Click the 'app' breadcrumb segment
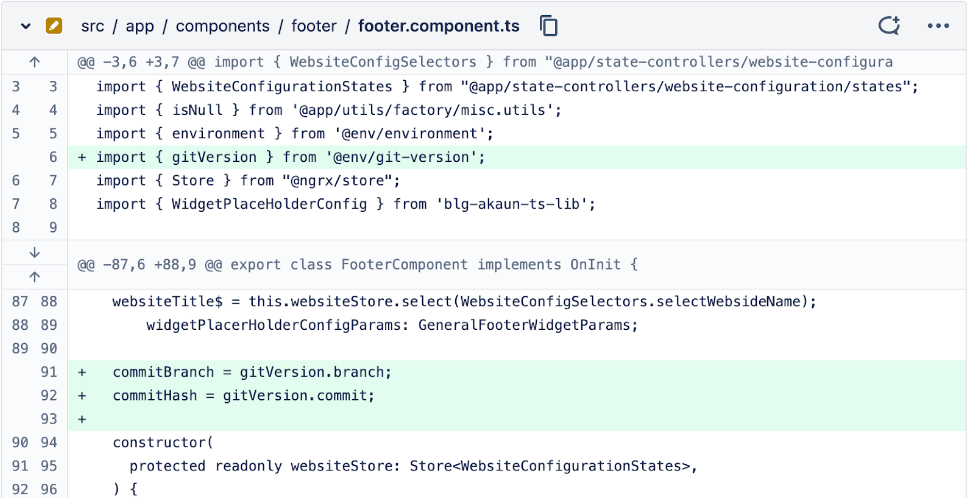The image size is (967, 500). tap(140, 26)
